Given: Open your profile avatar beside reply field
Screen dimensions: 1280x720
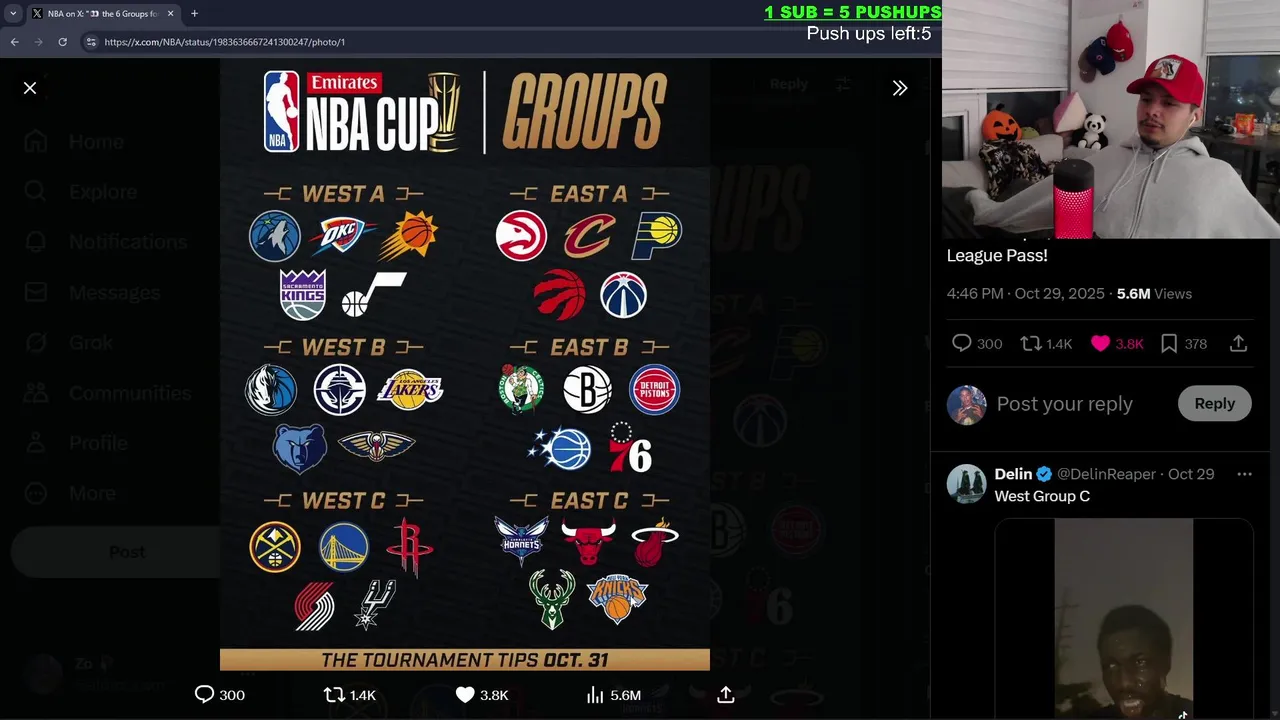Looking at the screenshot, I should tap(966, 405).
